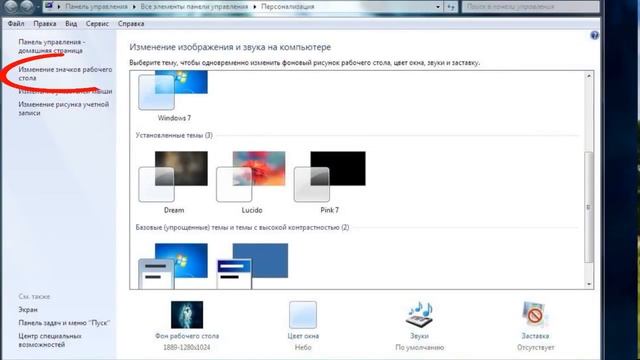Screen dimensions: 640x360
Task: Click the theme list scrollbar up arrow
Action: coord(589,76)
